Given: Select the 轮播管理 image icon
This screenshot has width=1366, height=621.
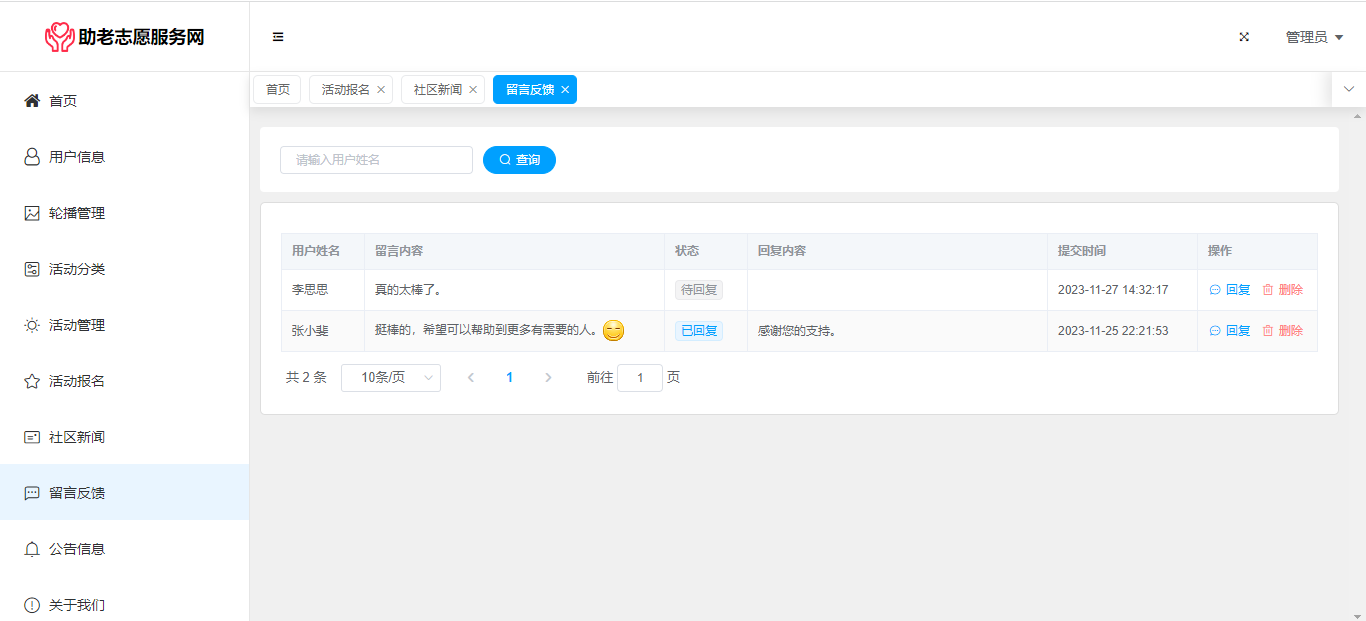Looking at the screenshot, I should click(32, 213).
